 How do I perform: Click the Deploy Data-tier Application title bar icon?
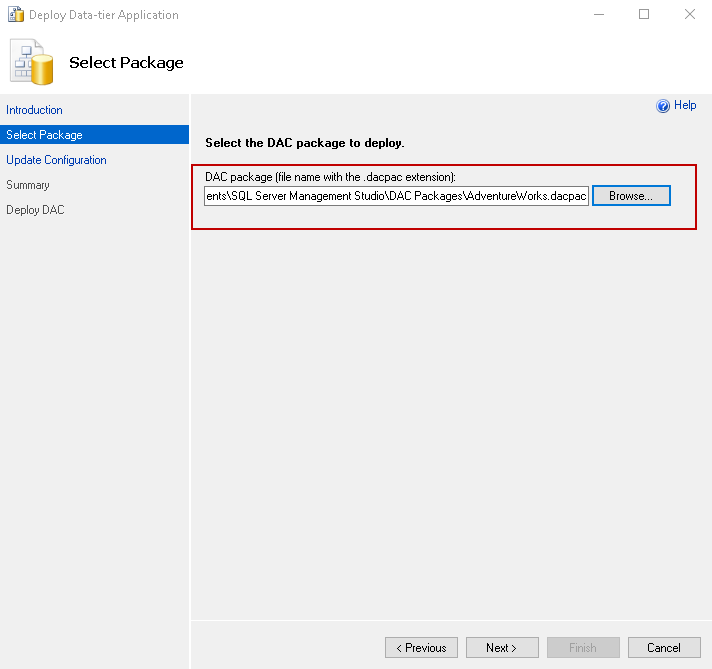16,15
